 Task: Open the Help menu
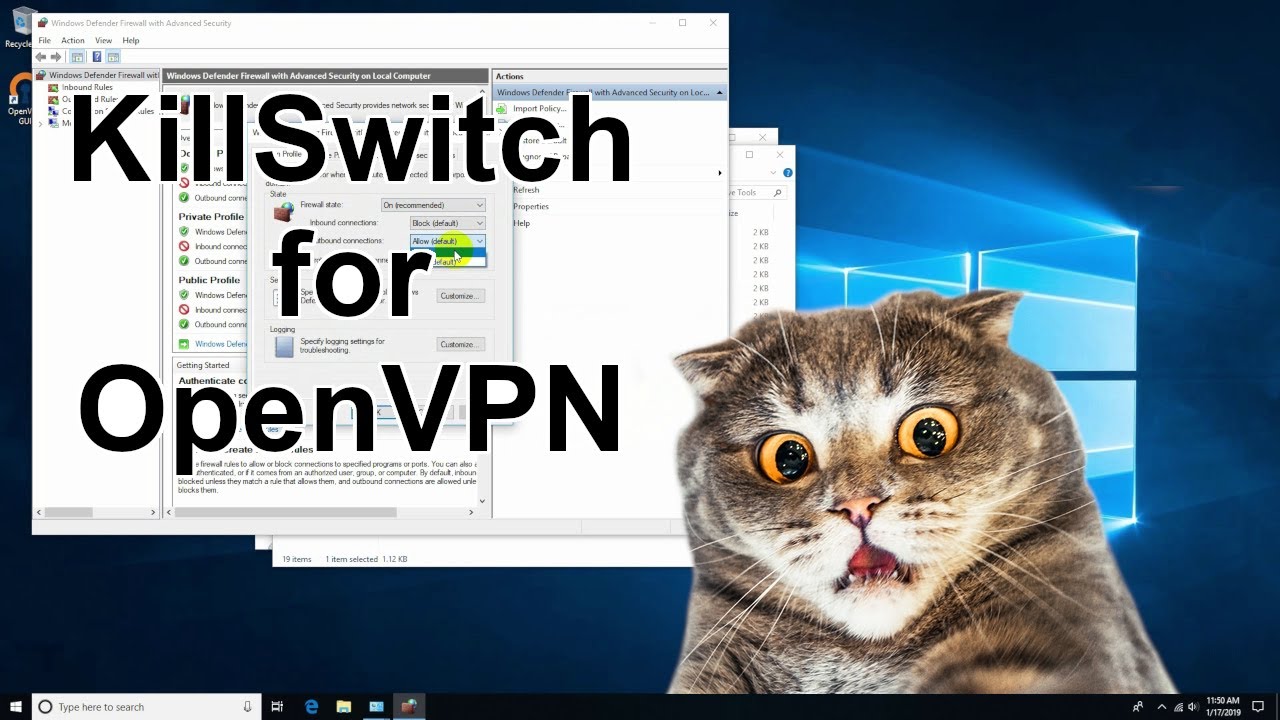click(131, 40)
